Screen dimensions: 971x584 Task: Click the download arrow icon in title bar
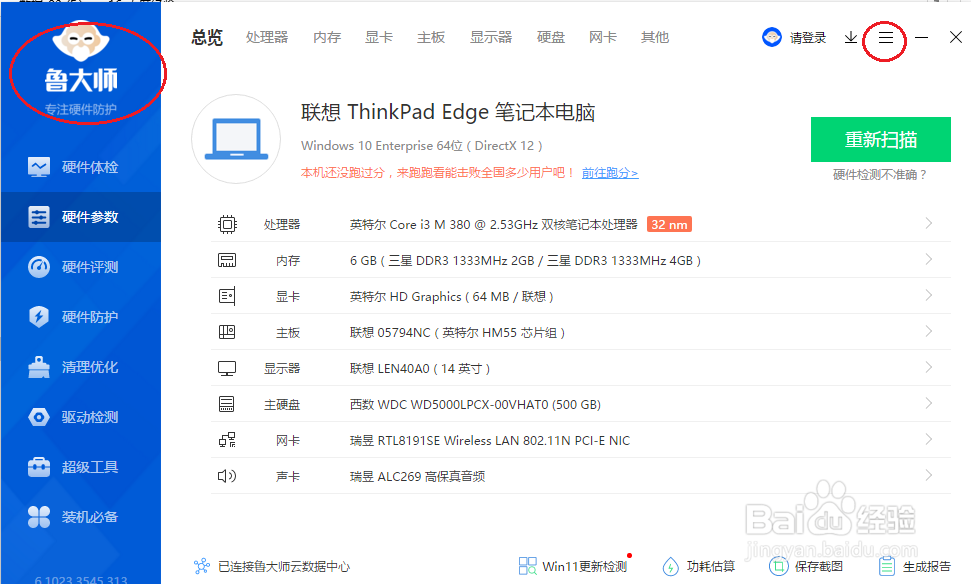point(851,38)
